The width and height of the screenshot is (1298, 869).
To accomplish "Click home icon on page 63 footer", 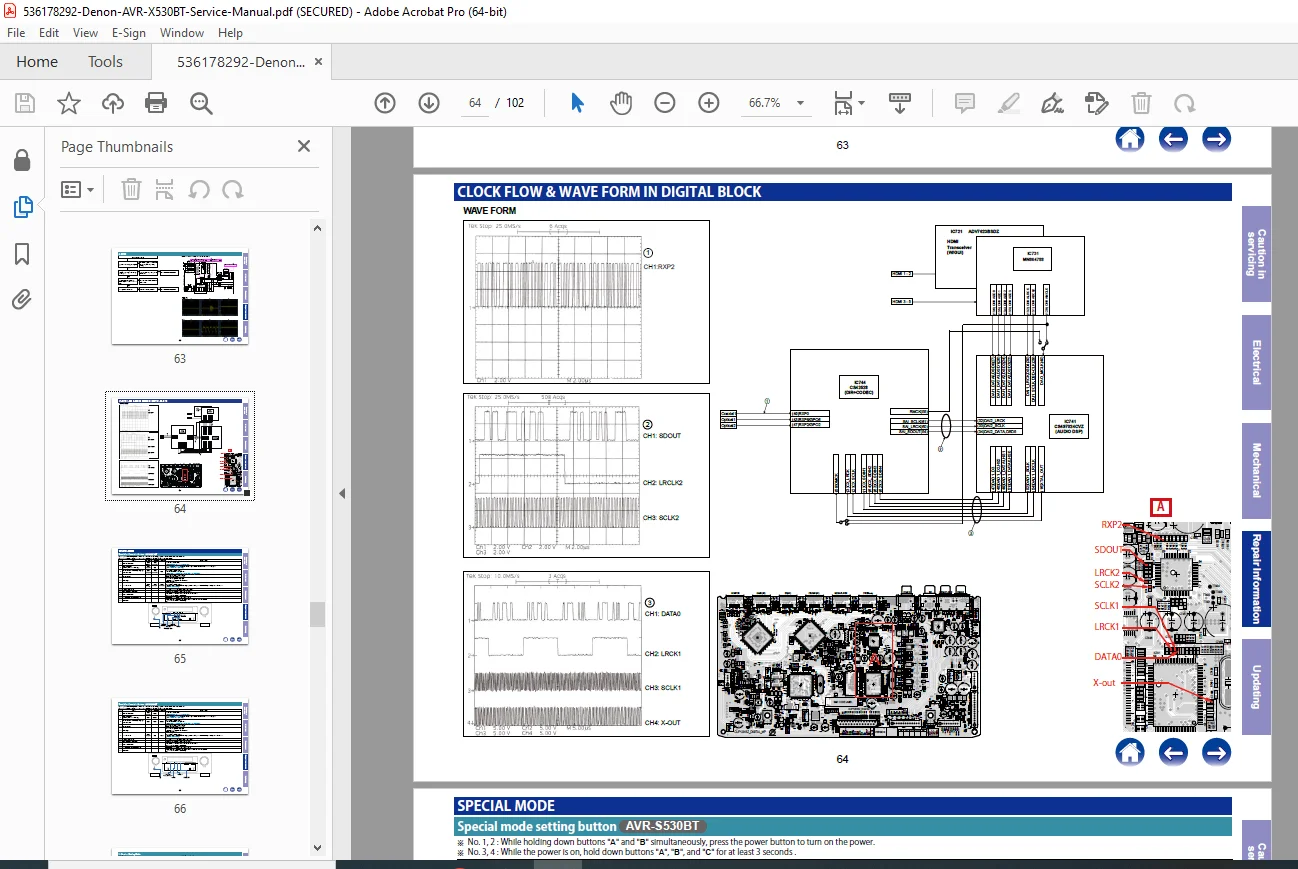I will click(1130, 139).
